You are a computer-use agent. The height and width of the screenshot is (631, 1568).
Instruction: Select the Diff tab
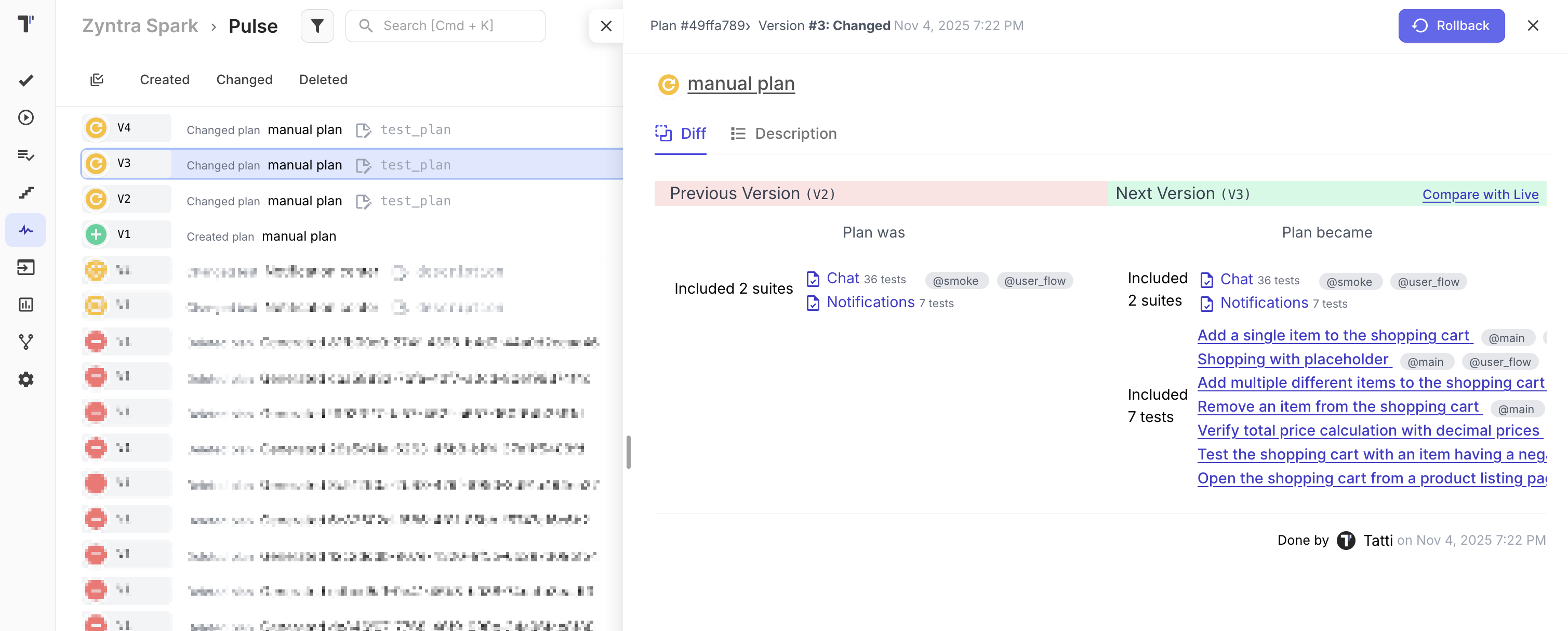tap(681, 134)
